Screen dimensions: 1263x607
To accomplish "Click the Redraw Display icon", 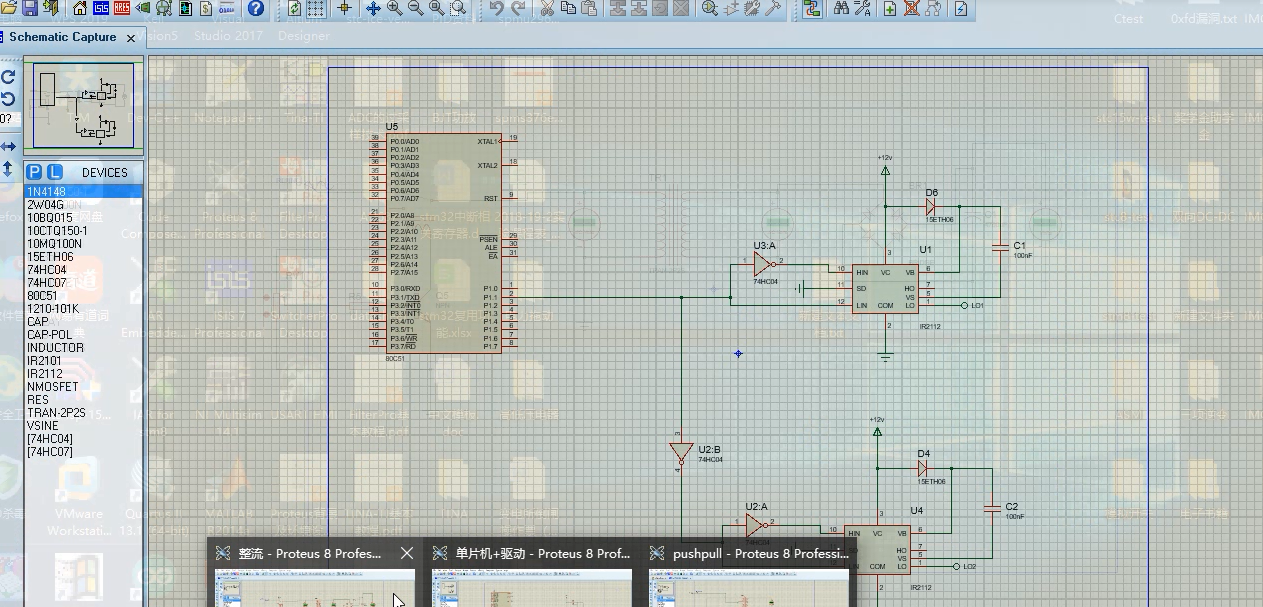I will 295,8.
